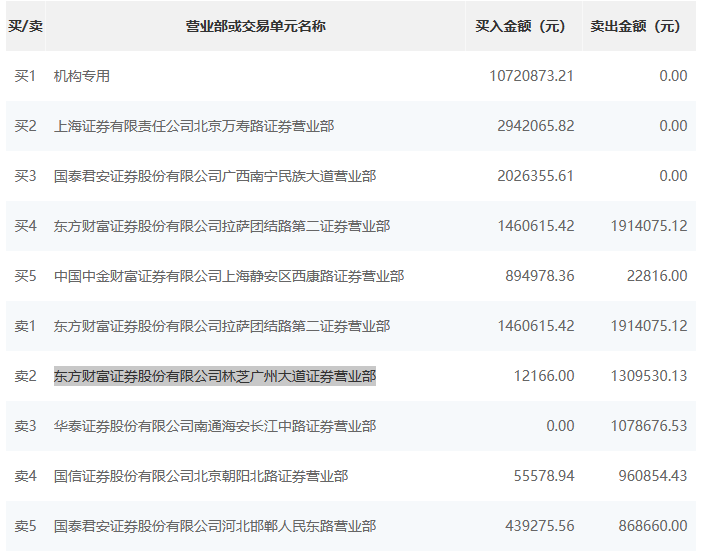Select buy amount 10720873.21
The height and width of the screenshot is (554, 705).
pyautogui.click(x=531, y=76)
